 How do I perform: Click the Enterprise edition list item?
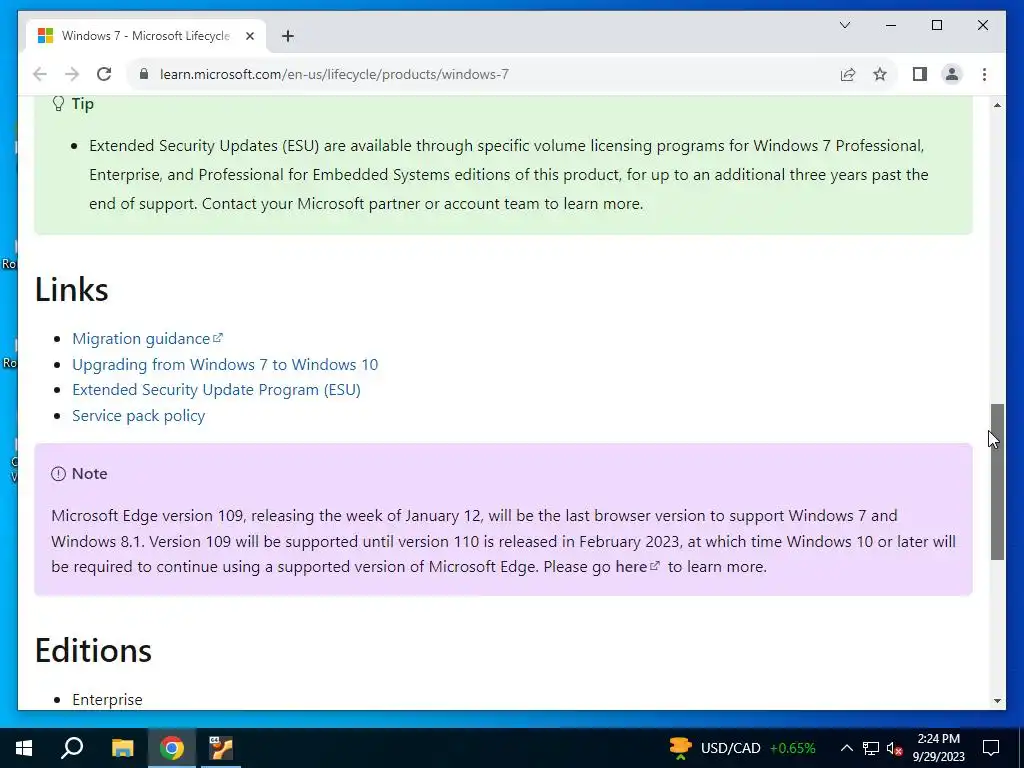107,699
